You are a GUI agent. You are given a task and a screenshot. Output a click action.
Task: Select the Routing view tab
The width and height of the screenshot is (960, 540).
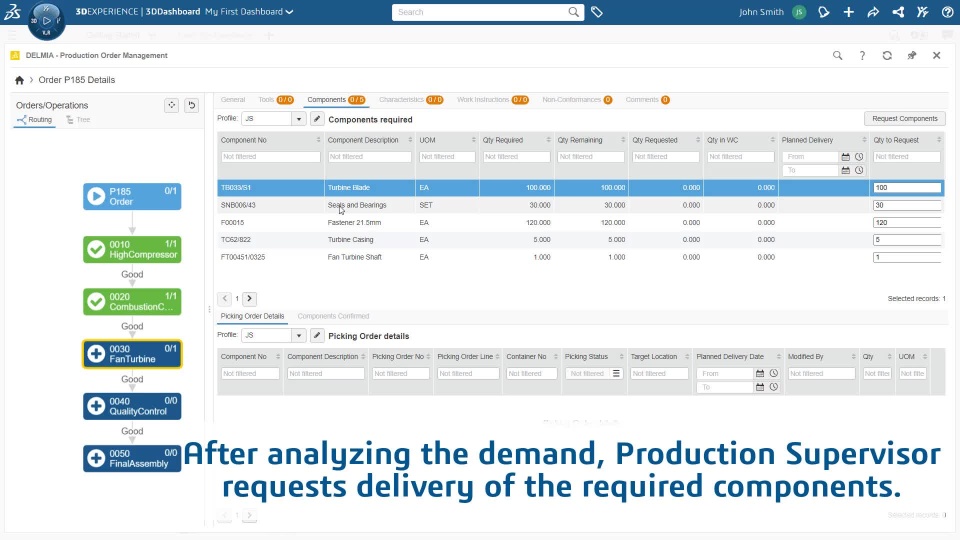pos(35,120)
